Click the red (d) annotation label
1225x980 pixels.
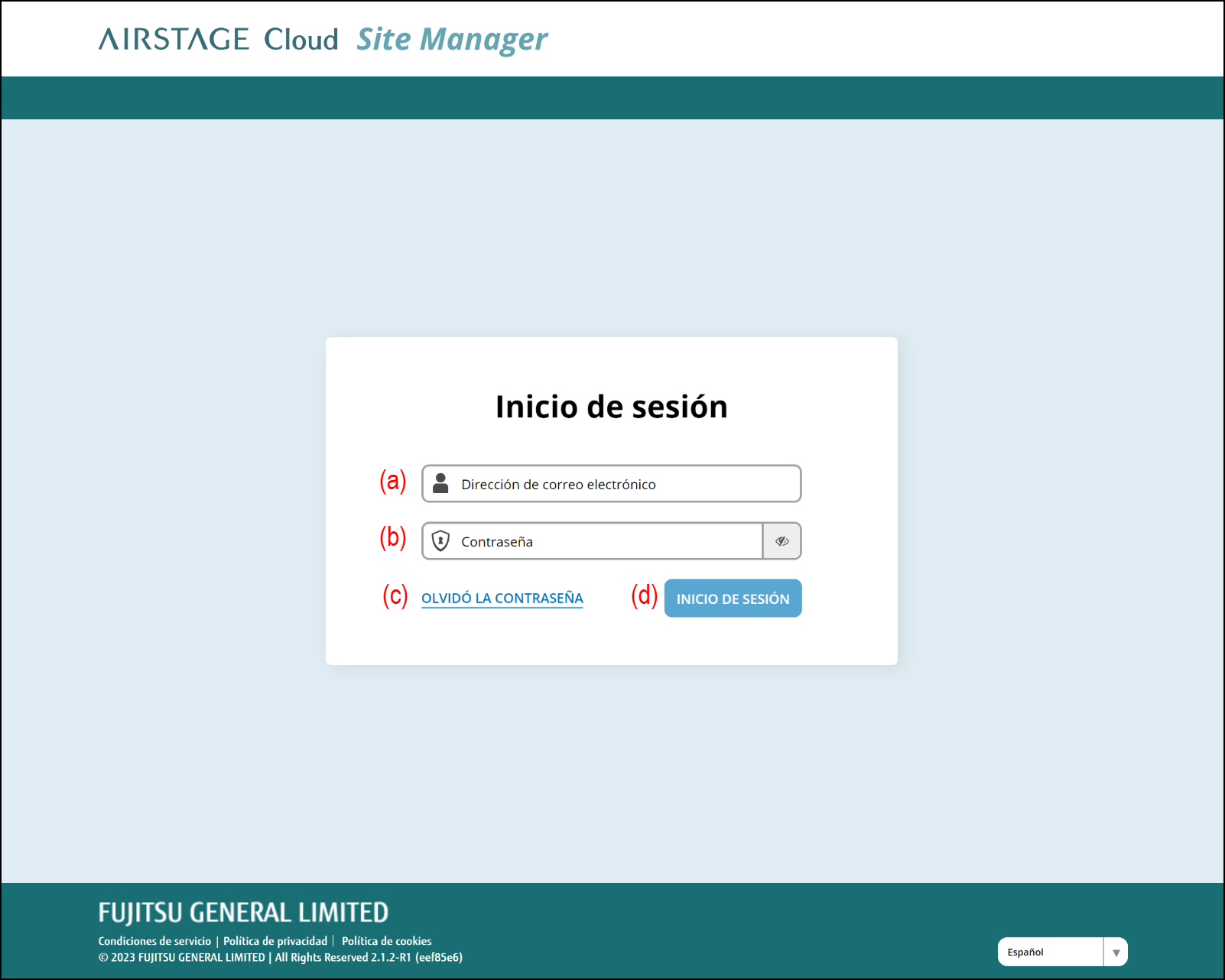click(644, 595)
